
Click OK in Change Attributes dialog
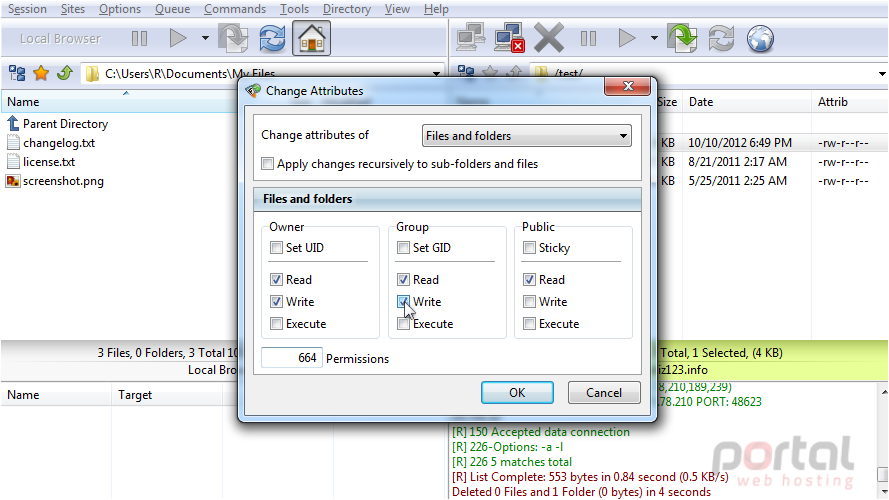517,392
